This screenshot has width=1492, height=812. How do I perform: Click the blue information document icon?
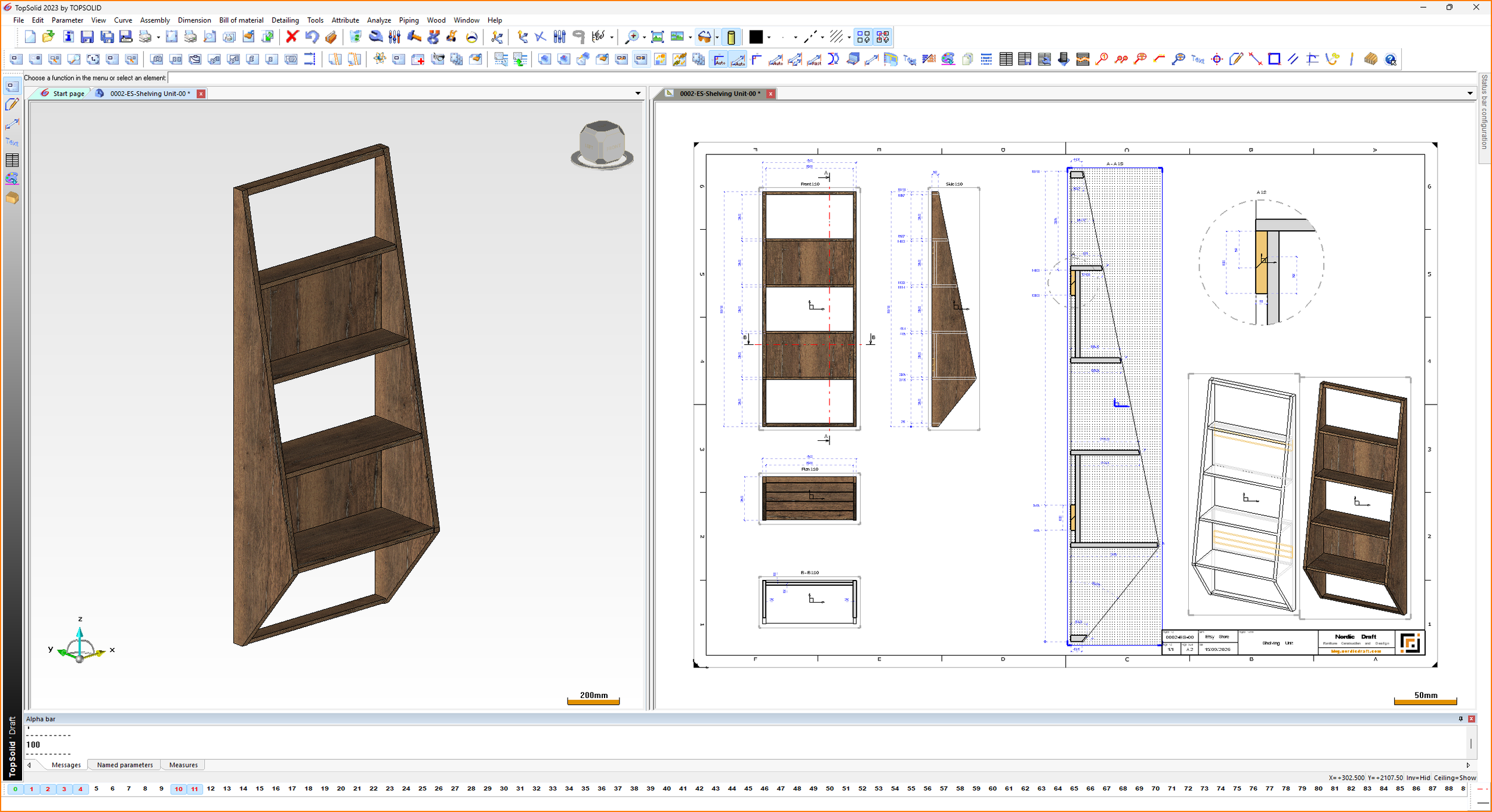coord(68,37)
